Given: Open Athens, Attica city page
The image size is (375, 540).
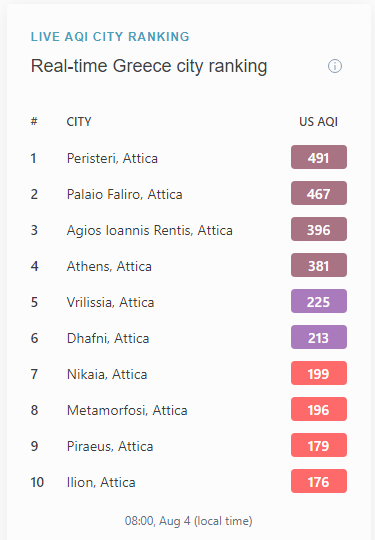Looking at the screenshot, I should 109,266.
